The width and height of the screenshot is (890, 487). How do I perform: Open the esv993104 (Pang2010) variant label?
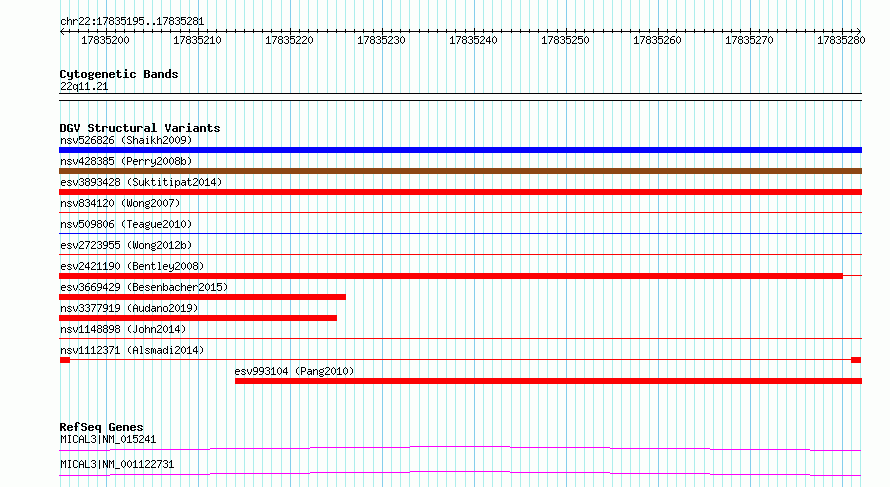[295, 371]
